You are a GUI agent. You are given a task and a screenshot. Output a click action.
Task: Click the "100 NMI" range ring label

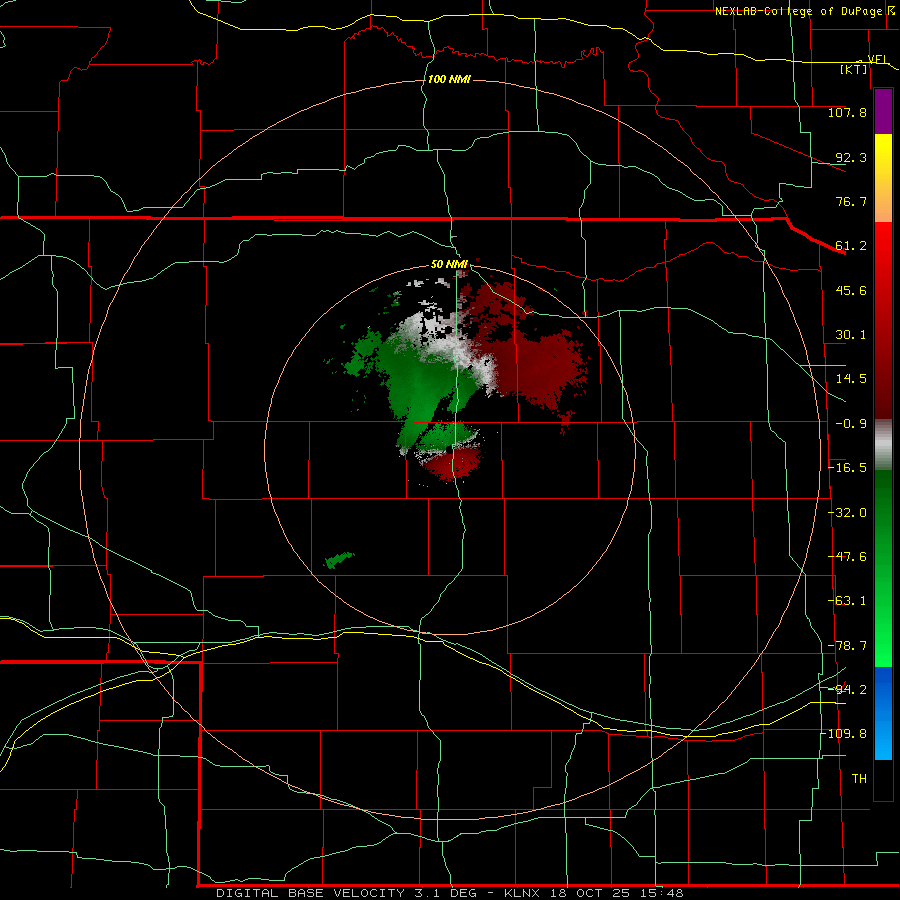click(449, 79)
